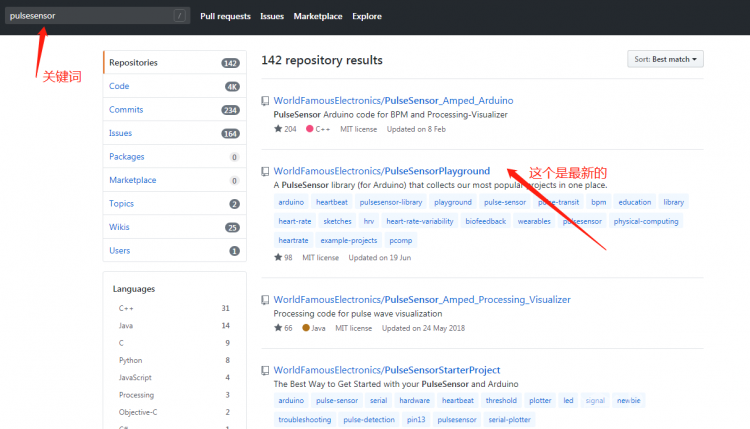Click the pink C++ language dot
Screen dimensions: 750x429
(x=309, y=129)
